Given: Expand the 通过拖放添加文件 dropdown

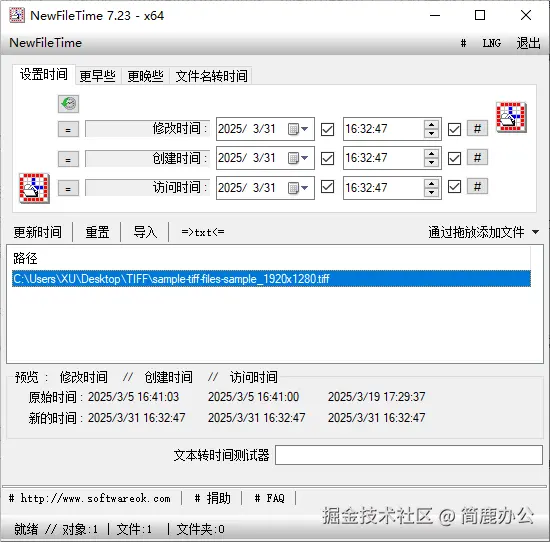Looking at the screenshot, I should coord(535,232).
